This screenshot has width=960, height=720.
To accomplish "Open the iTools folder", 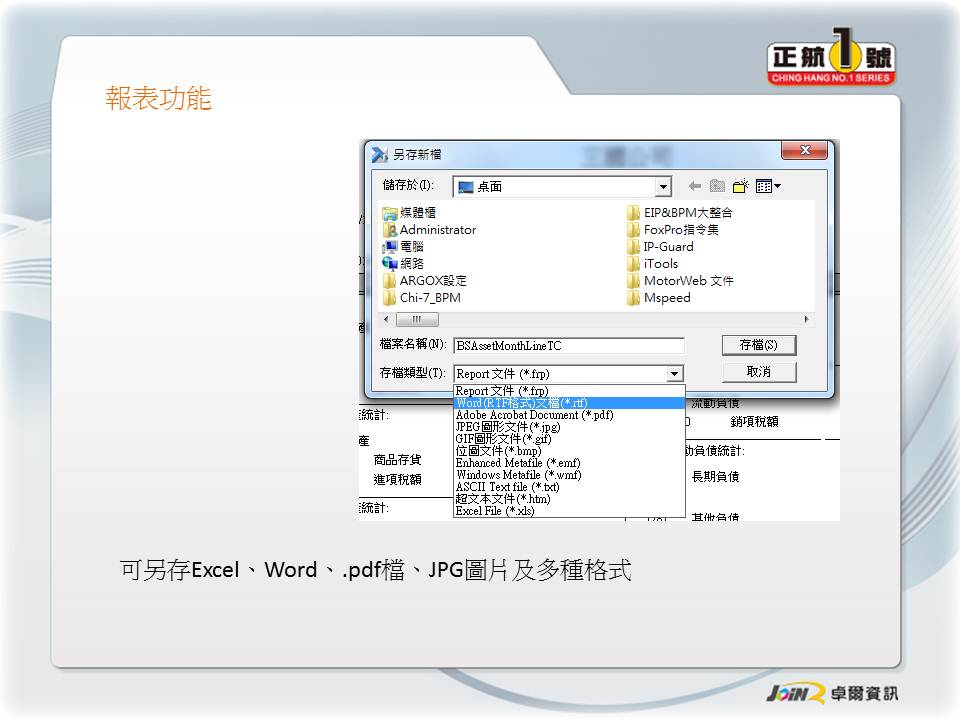I will coord(660,264).
